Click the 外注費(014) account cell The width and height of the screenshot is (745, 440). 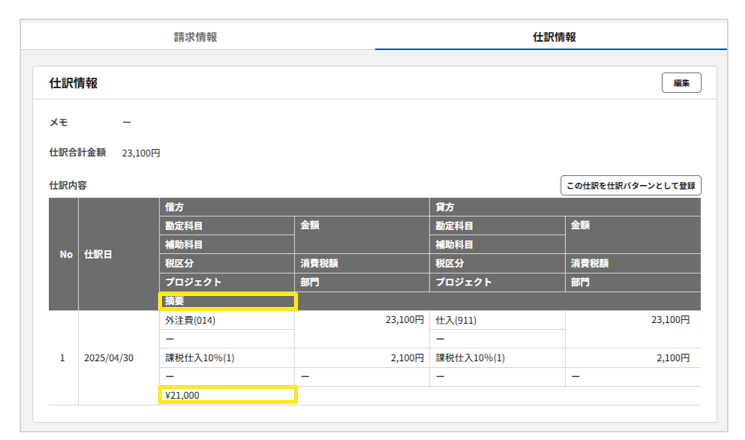[190, 320]
